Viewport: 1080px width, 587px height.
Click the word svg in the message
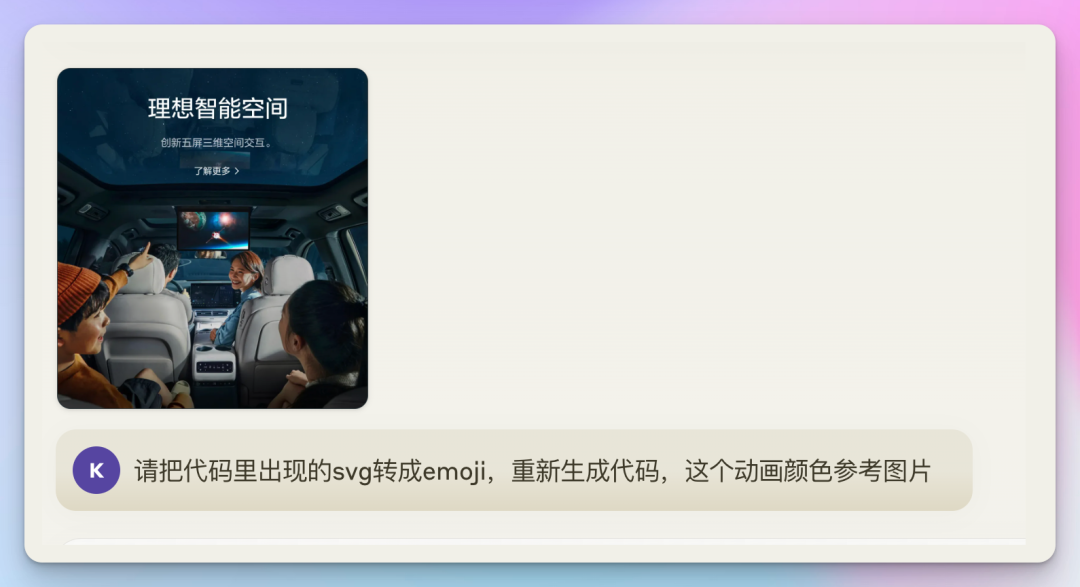[352, 473]
